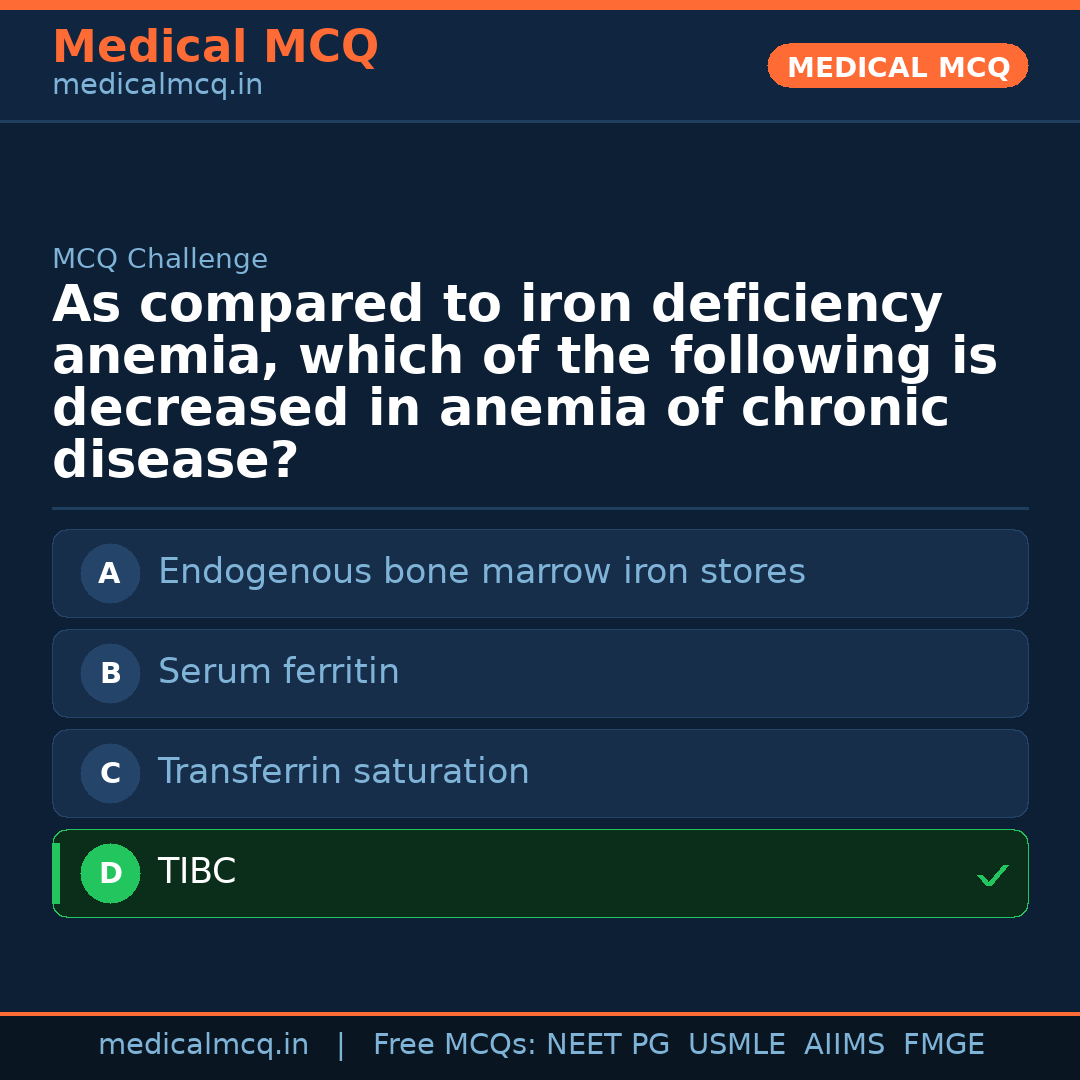Screen dimensions: 1080x1080
Task: Click the Medical MCQ header title
Action: click(215, 47)
